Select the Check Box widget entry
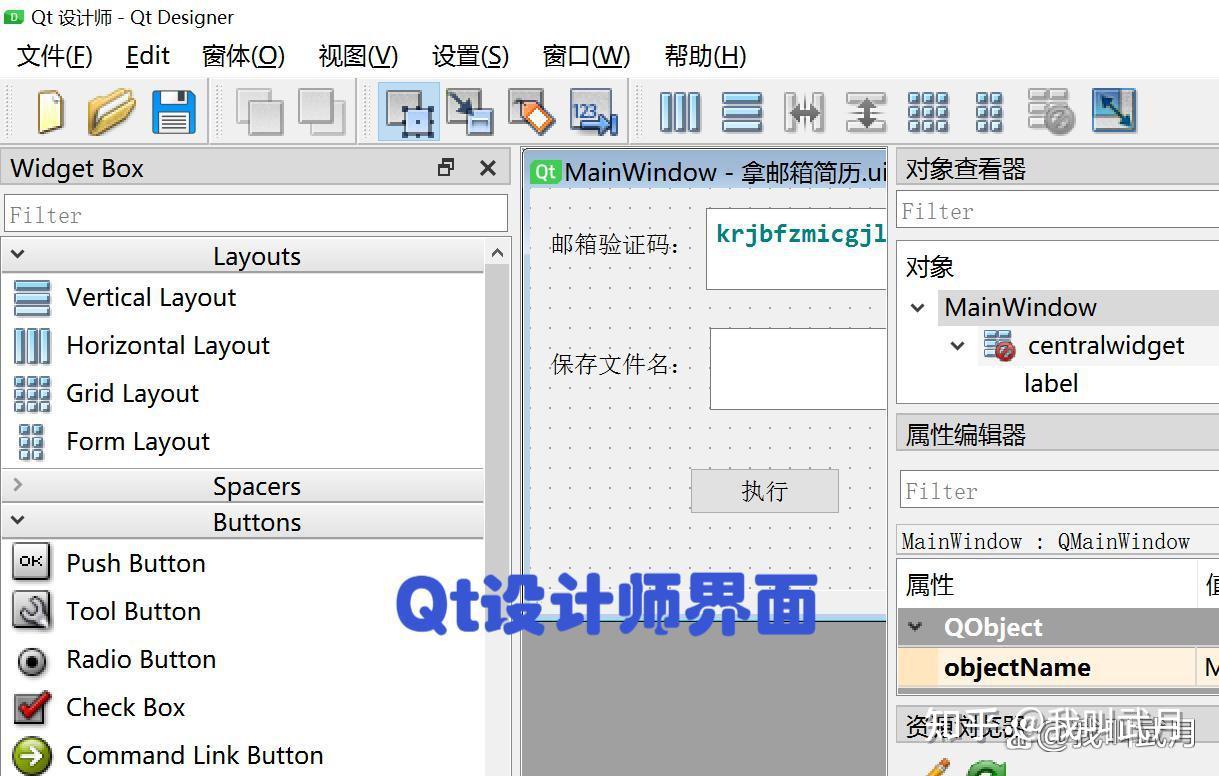Screen dimensions: 1219x776 [125, 707]
